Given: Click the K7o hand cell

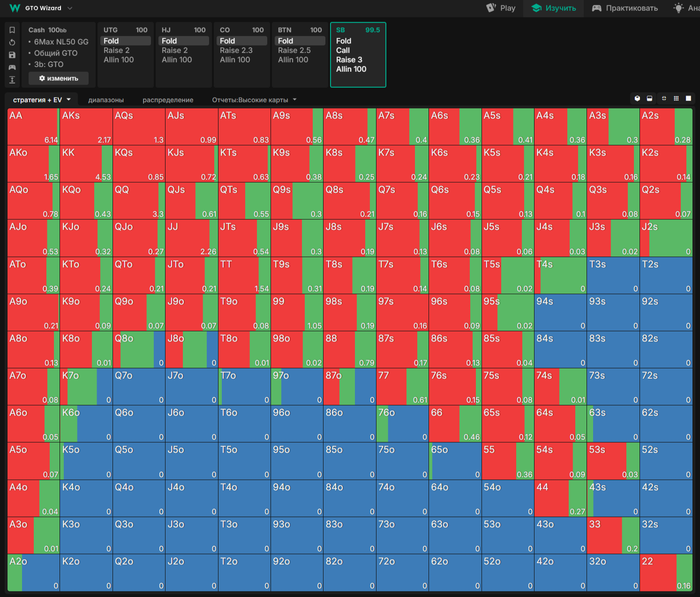Looking at the screenshot, I should click(86, 387).
